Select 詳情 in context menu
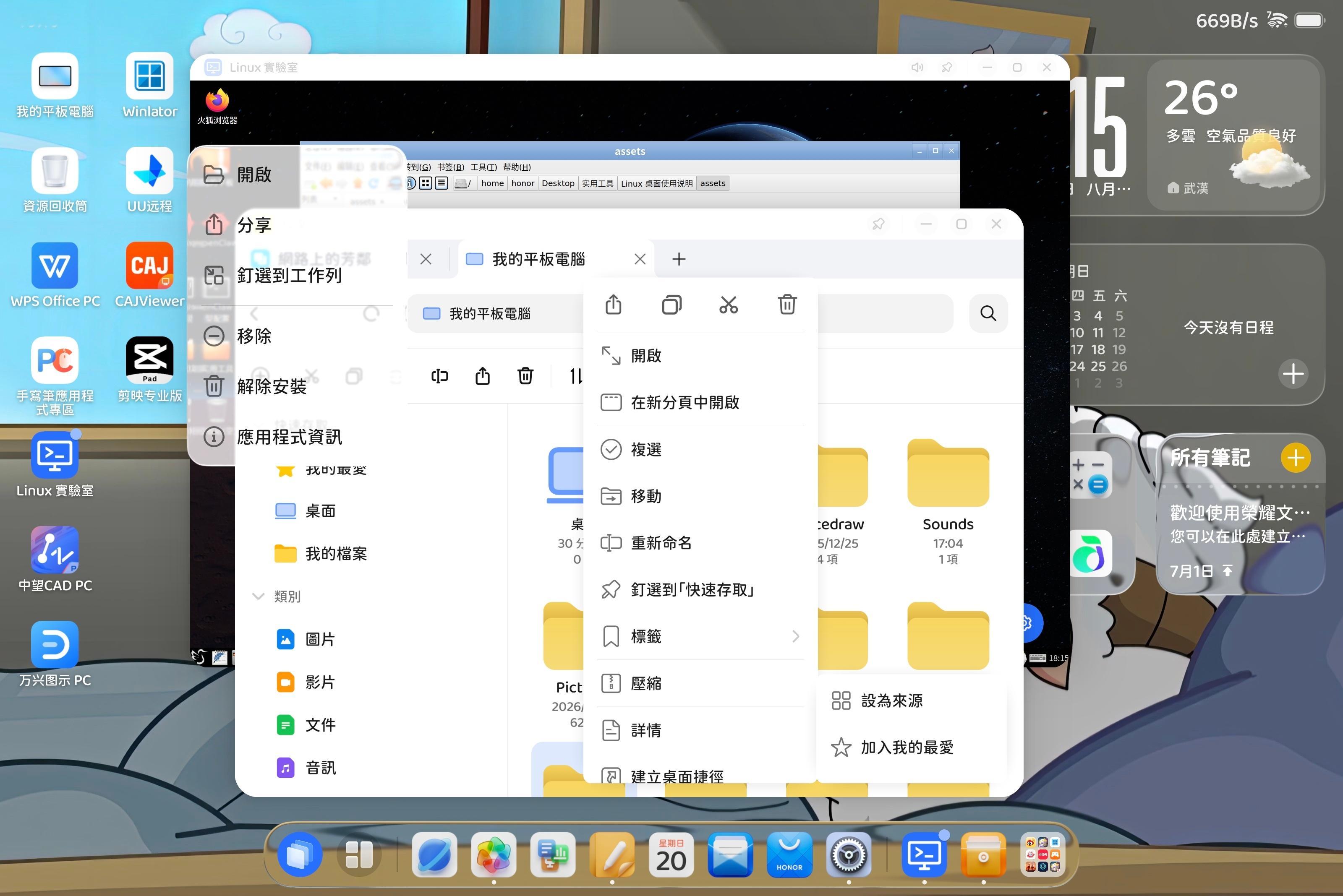The height and width of the screenshot is (896, 1343). tap(700, 730)
